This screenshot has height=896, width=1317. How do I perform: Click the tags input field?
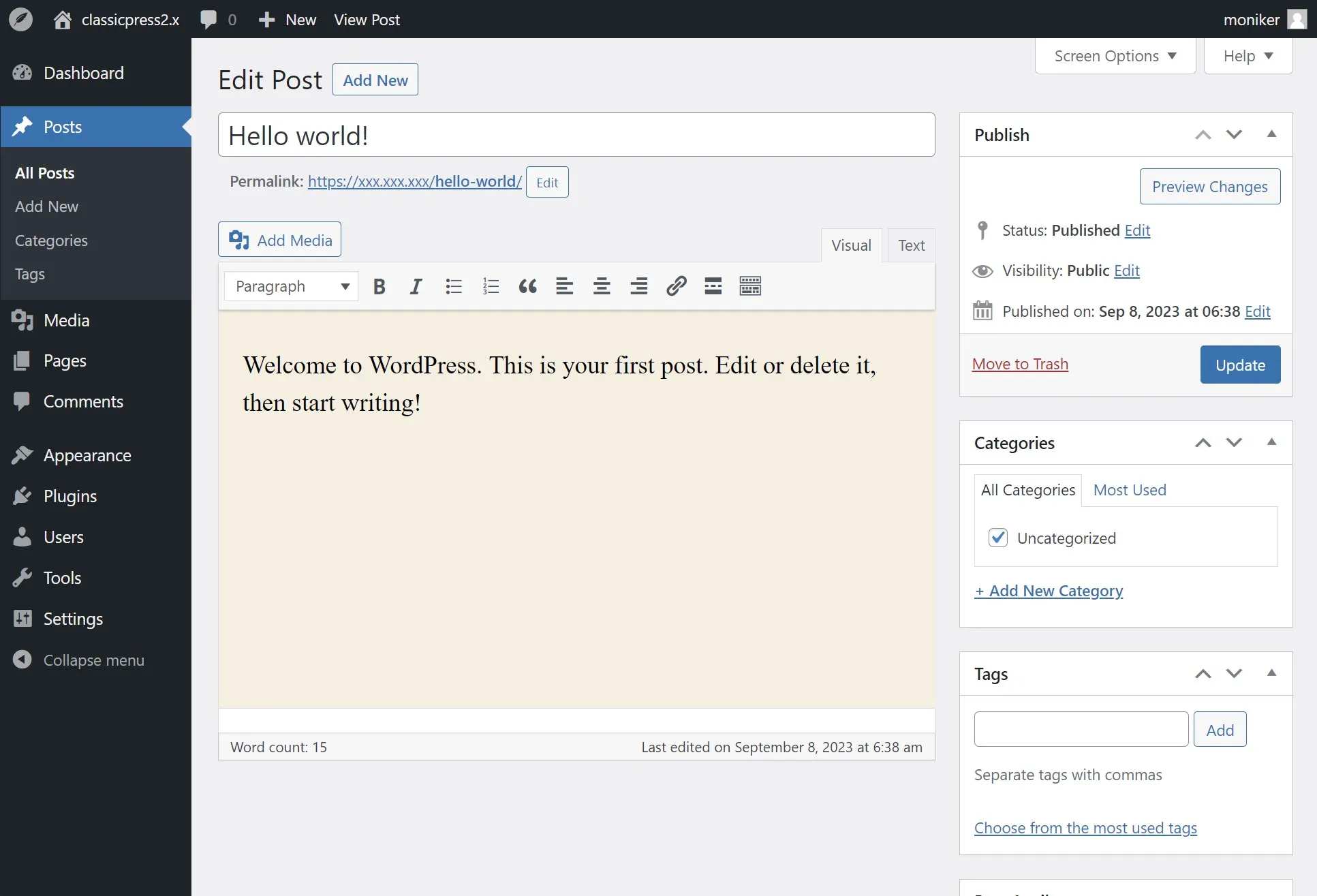(x=1081, y=729)
